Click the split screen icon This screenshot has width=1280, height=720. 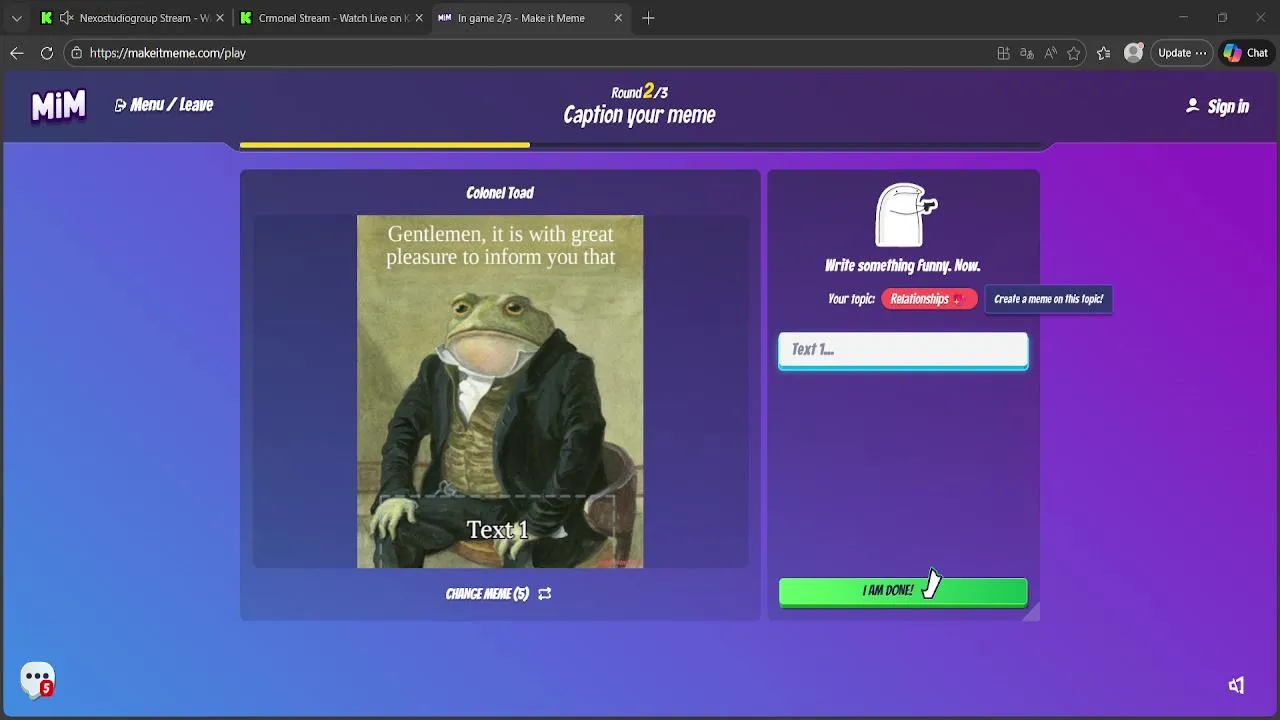(1003, 53)
